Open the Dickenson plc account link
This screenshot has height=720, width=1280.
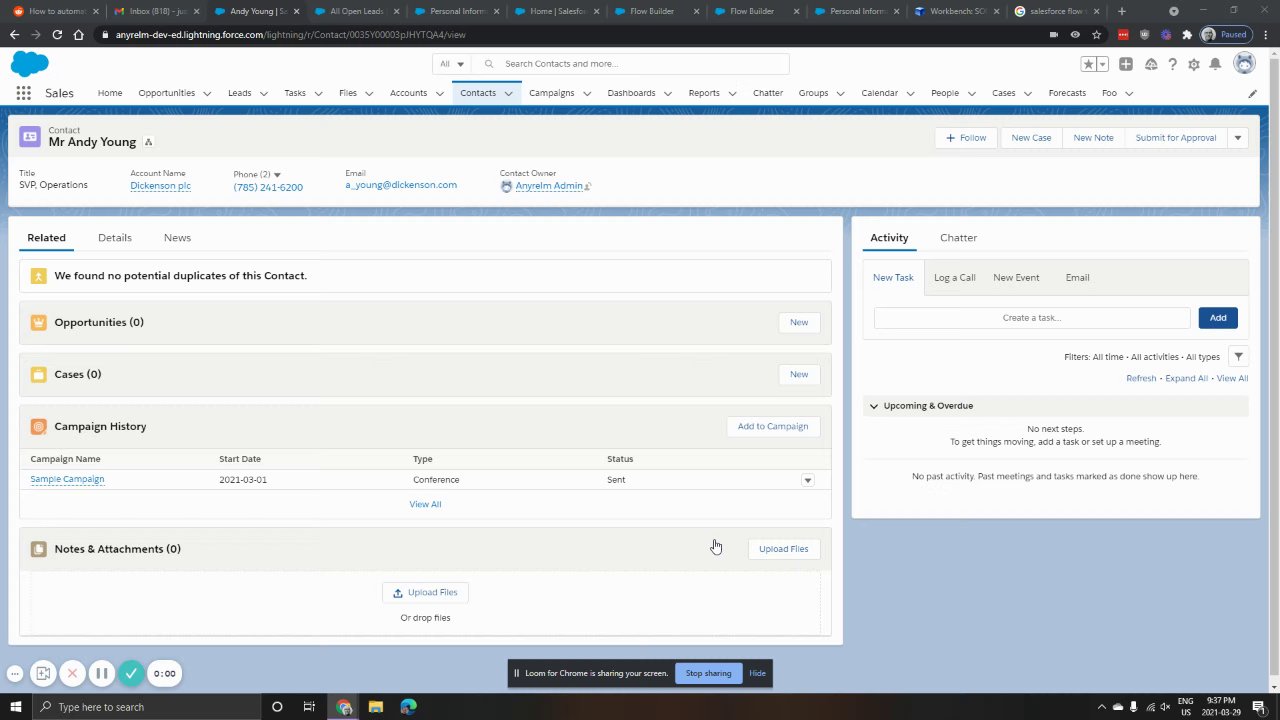(x=160, y=186)
